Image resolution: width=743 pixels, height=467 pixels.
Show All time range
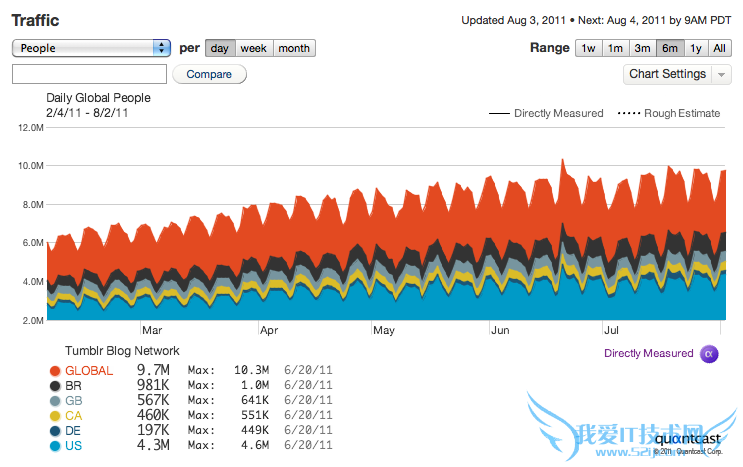pyautogui.click(x=719, y=48)
